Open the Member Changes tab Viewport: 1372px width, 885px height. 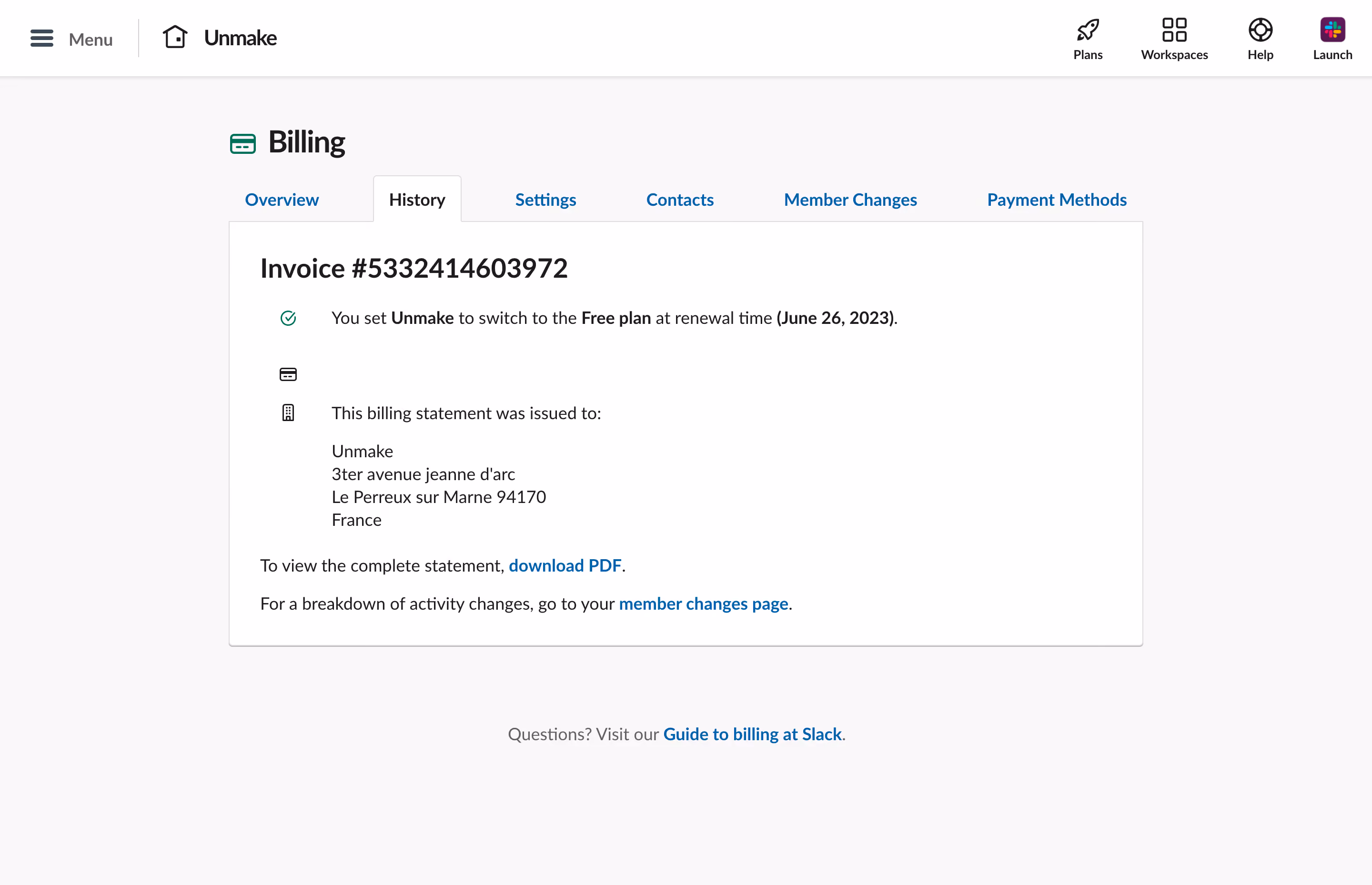pyautogui.click(x=850, y=200)
